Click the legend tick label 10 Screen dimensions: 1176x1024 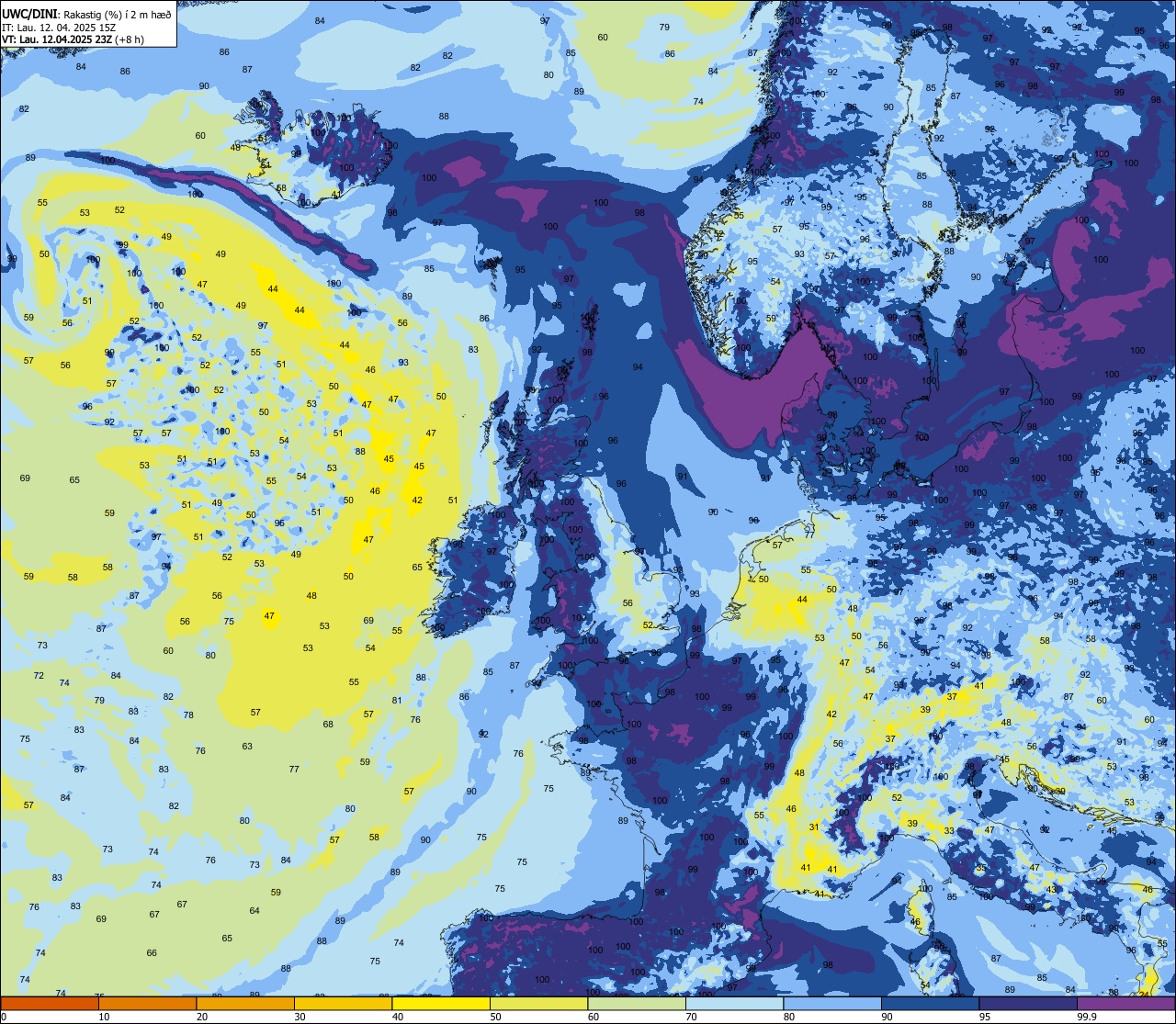[105, 1017]
